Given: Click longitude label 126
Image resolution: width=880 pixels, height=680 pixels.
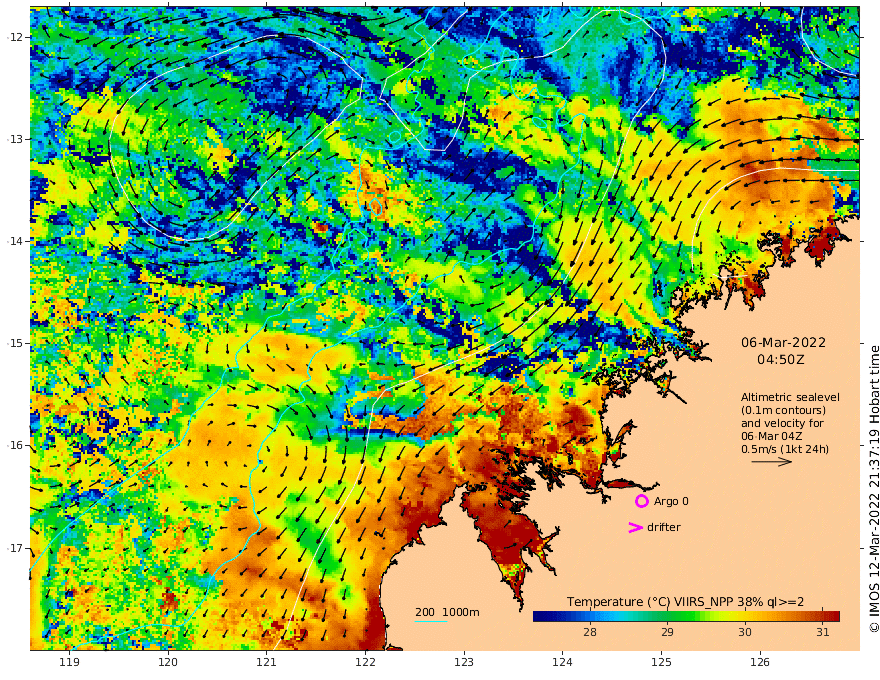Looking at the screenshot, I should [760, 662].
